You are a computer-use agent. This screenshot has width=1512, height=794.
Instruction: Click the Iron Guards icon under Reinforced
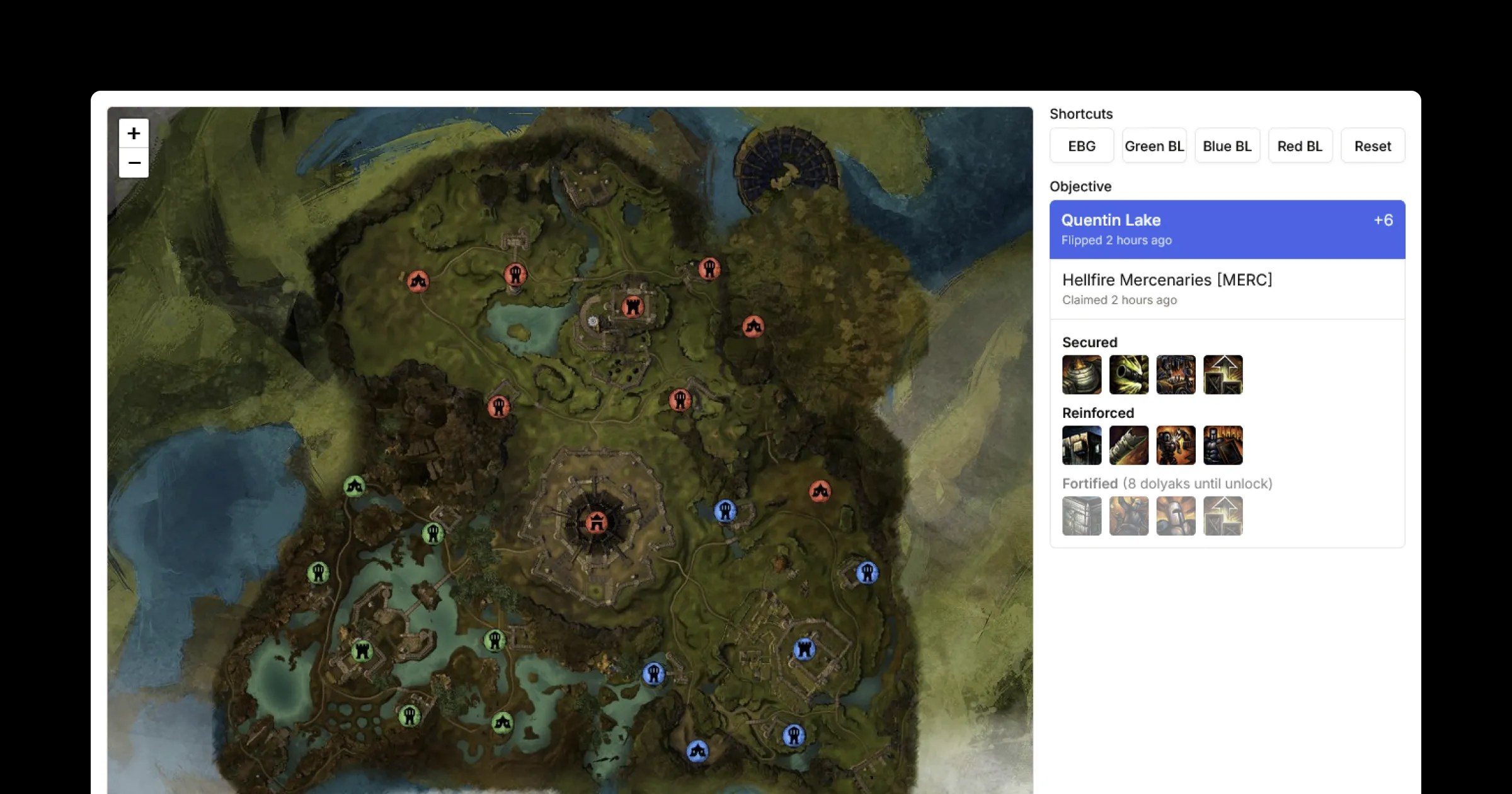coord(1176,446)
